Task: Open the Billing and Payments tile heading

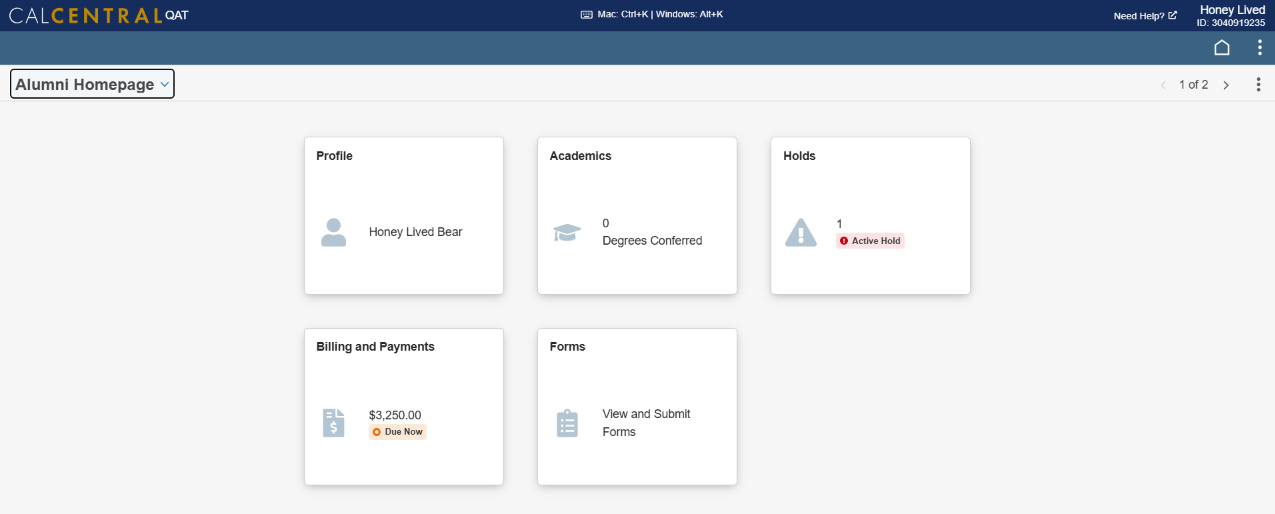Action: [x=375, y=347]
